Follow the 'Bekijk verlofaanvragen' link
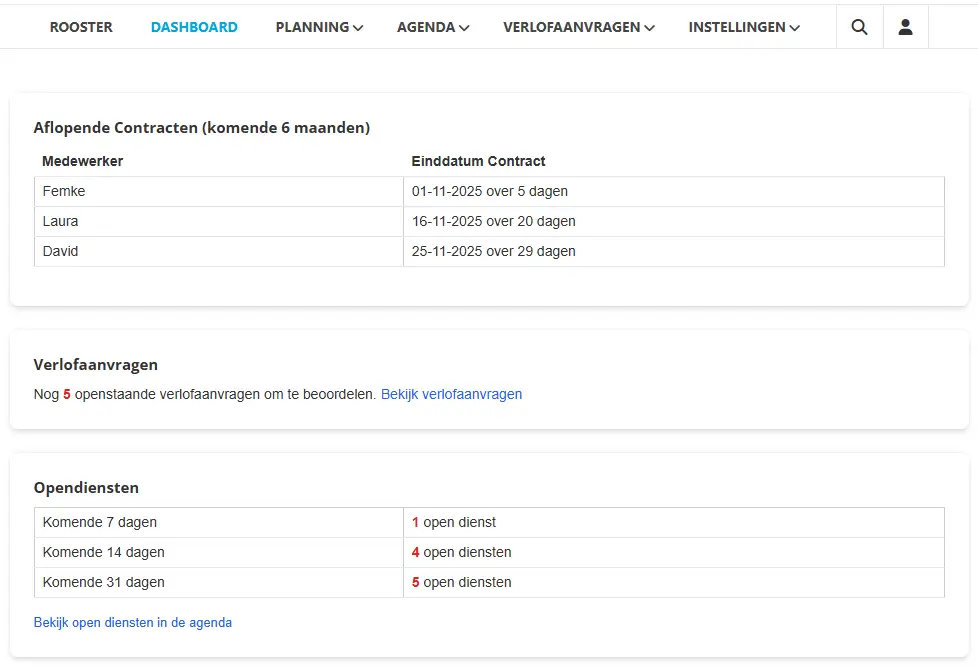The height and width of the screenshot is (667, 978). click(451, 394)
